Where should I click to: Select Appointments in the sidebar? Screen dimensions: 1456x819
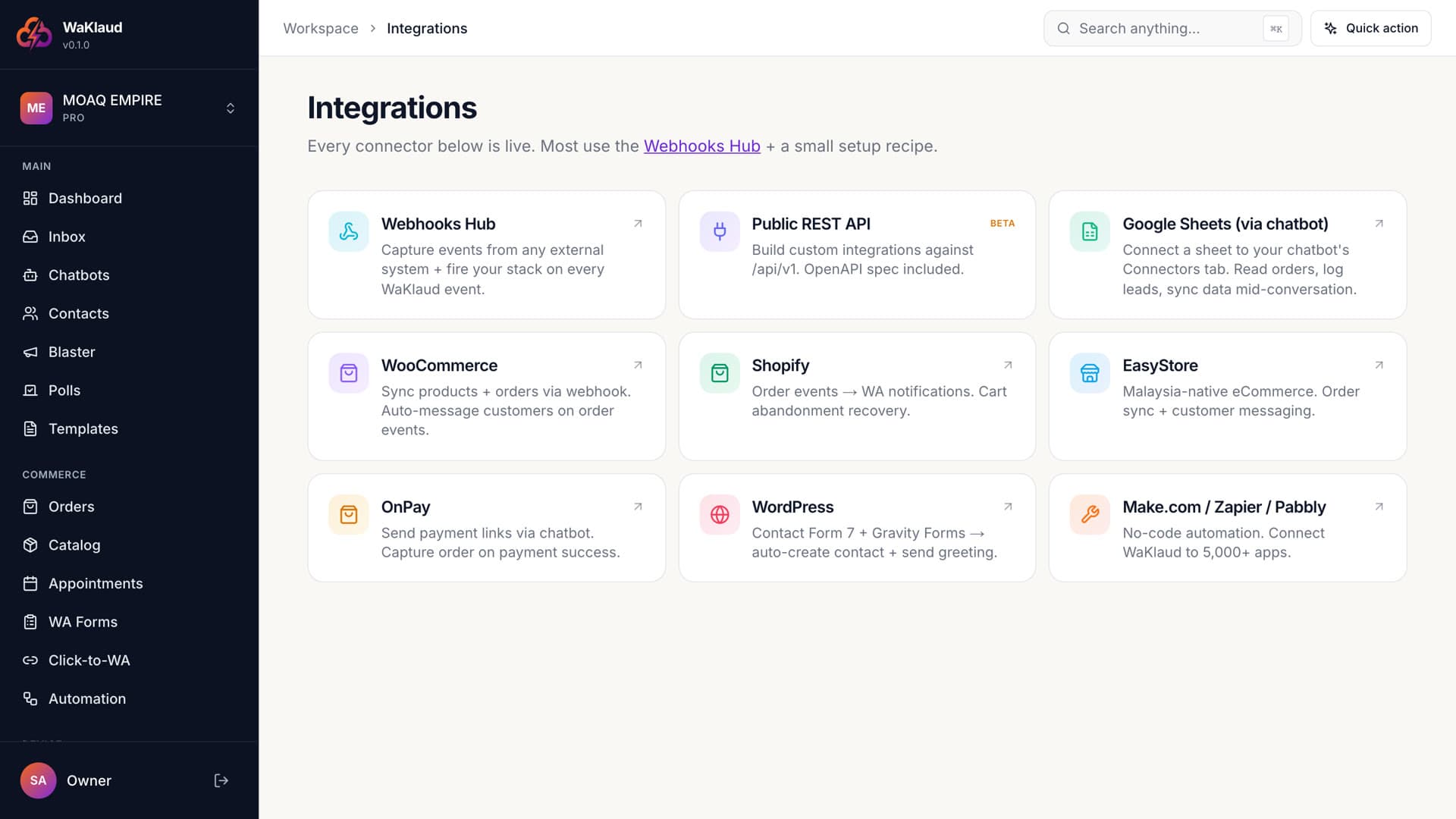[129, 583]
